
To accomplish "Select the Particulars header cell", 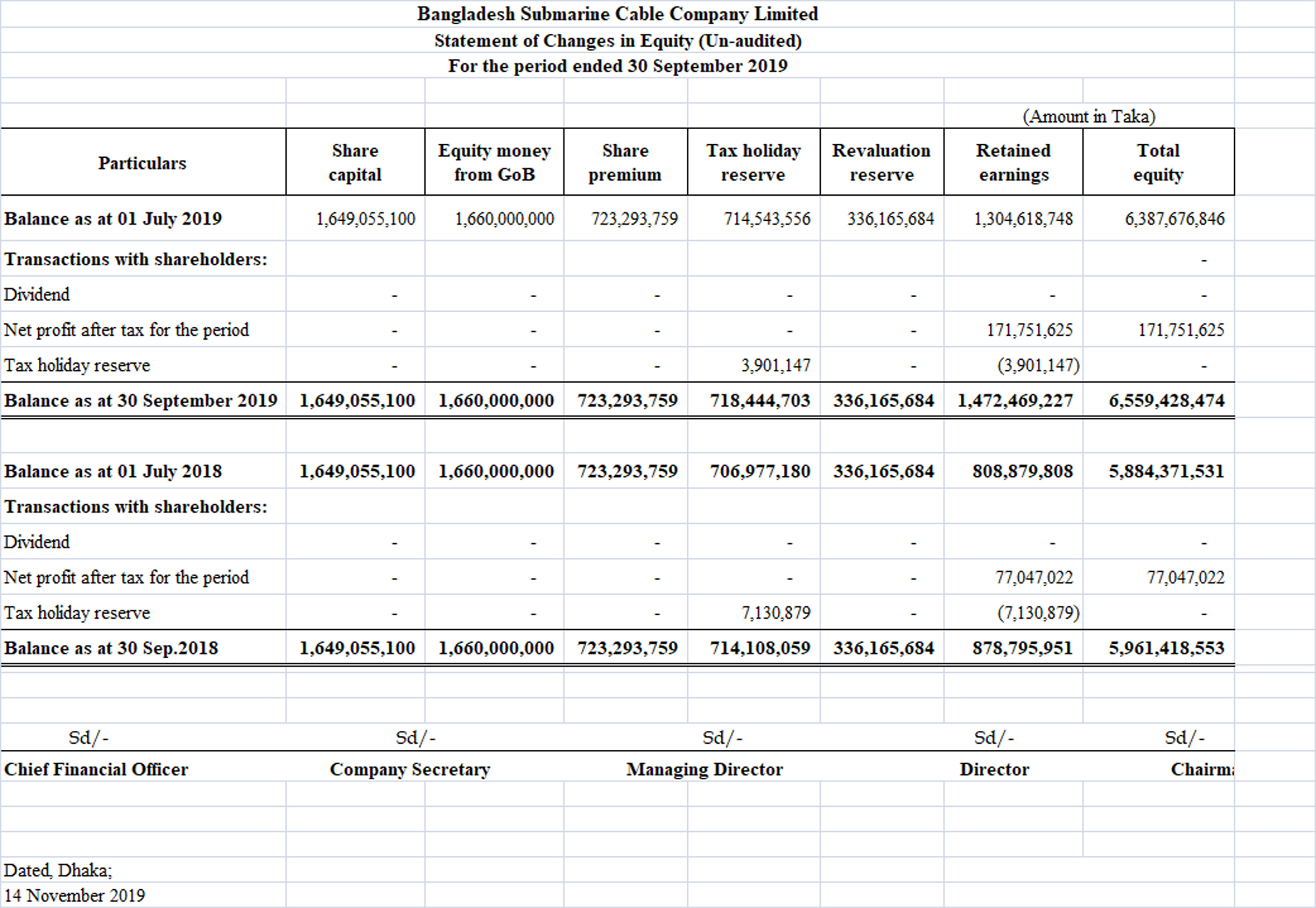I will click(x=142, y=162).
